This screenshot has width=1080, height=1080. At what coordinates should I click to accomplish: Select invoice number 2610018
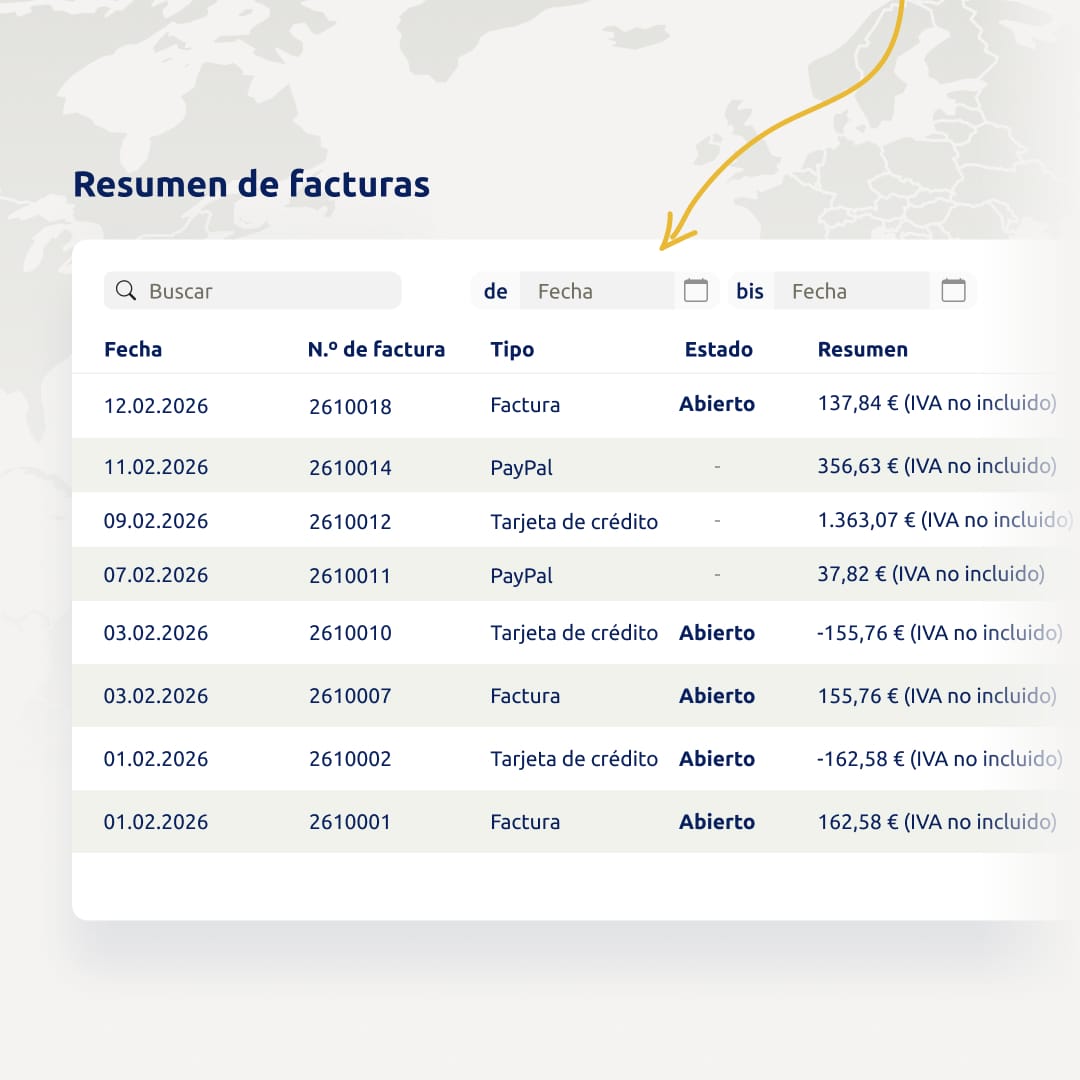pos(350,406)
